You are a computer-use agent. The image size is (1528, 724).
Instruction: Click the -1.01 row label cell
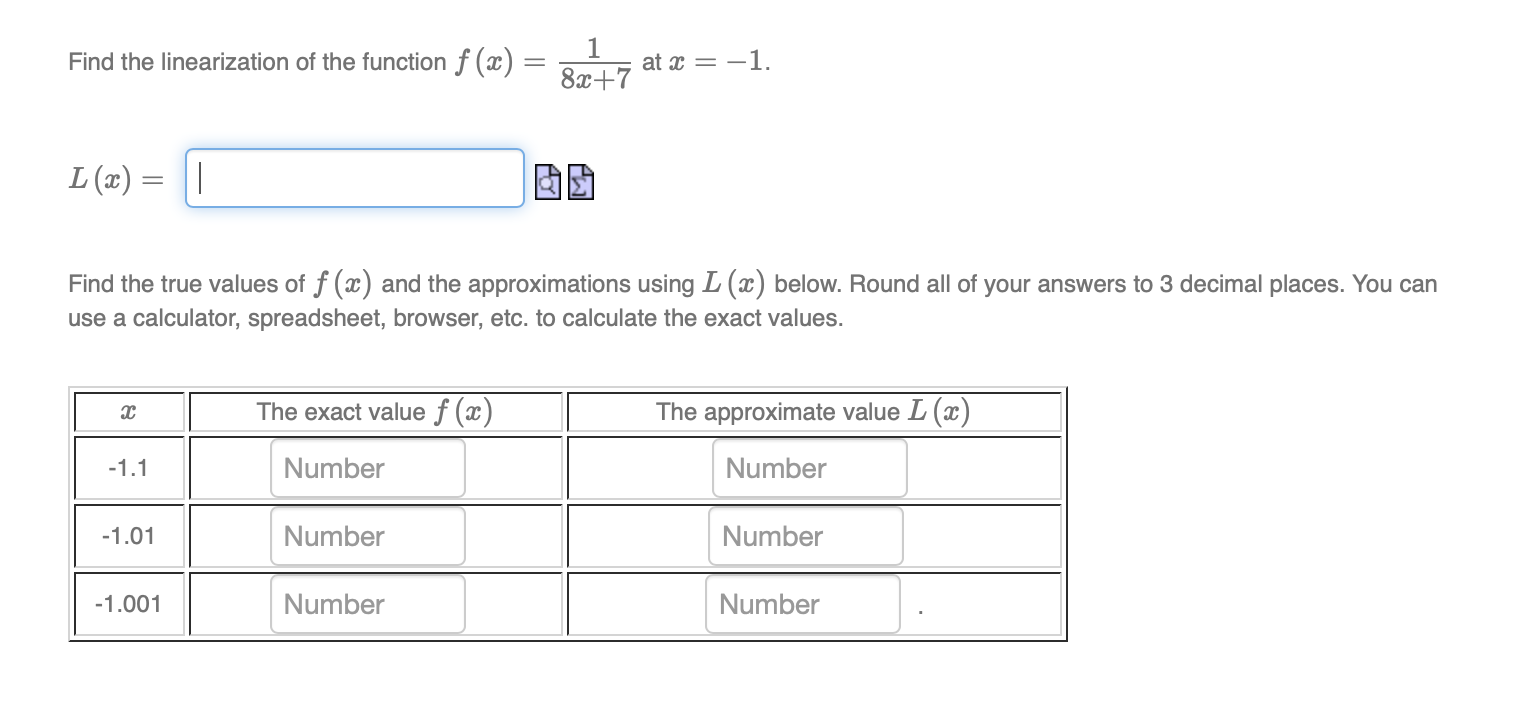pos(128,535)
